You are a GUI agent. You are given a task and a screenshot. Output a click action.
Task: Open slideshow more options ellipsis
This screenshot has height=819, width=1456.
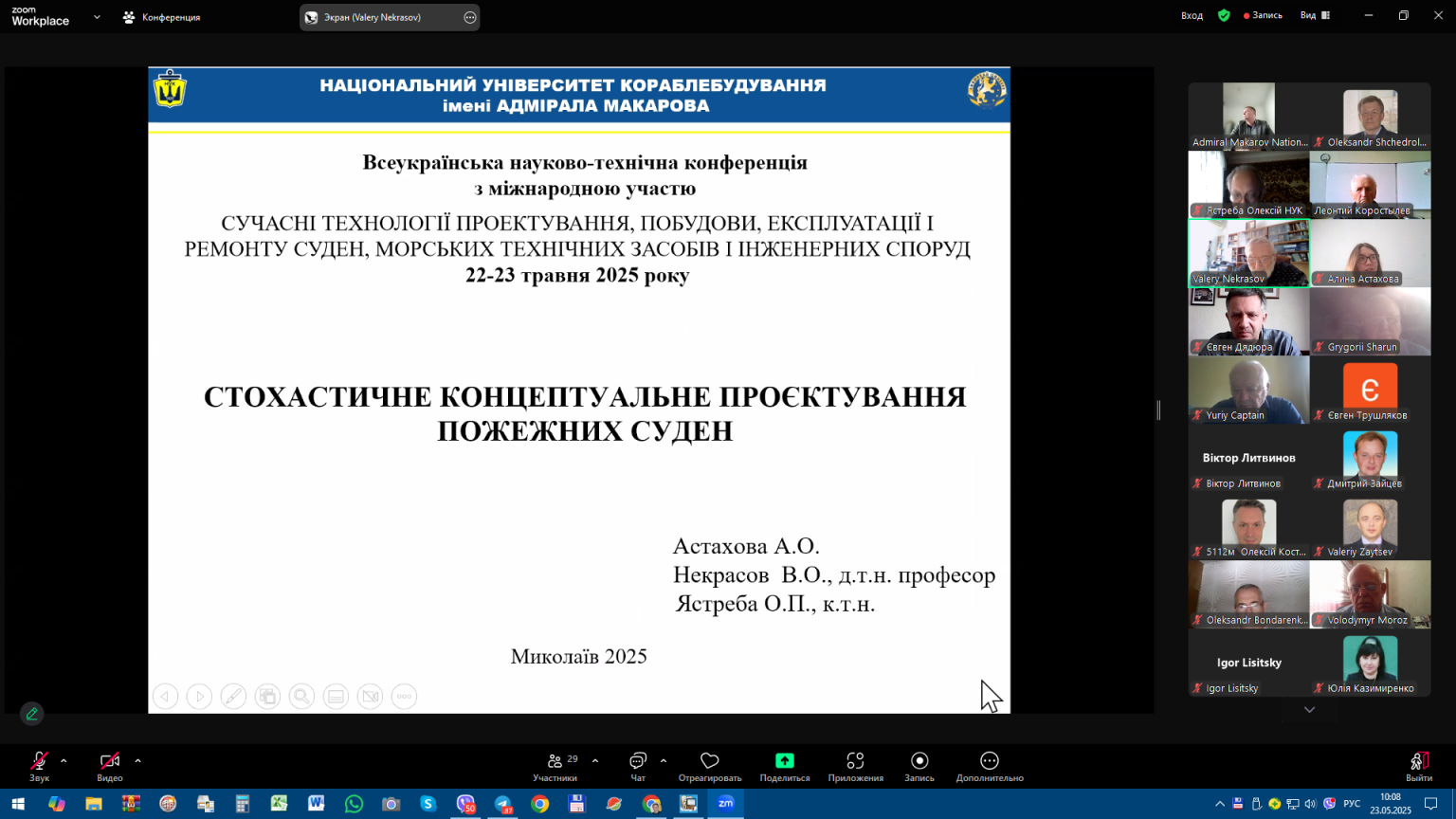(404, 697)
